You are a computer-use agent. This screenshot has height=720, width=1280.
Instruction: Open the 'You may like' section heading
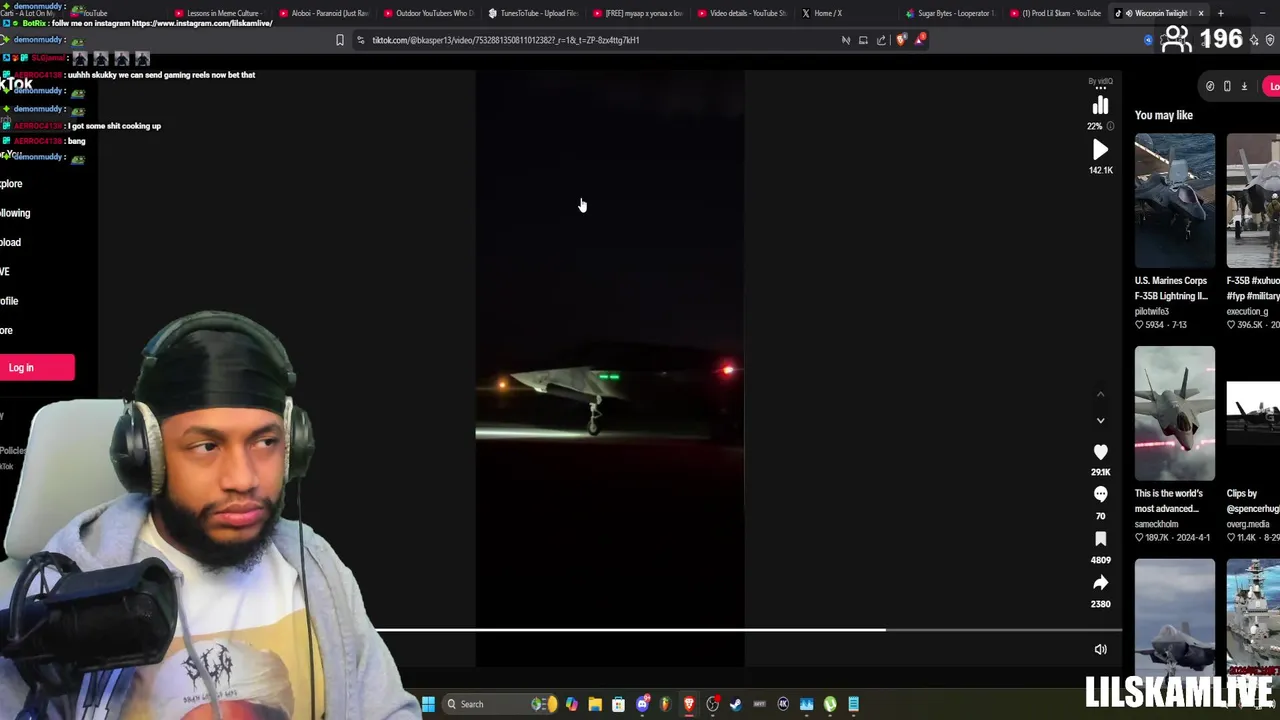point(1164,115)
